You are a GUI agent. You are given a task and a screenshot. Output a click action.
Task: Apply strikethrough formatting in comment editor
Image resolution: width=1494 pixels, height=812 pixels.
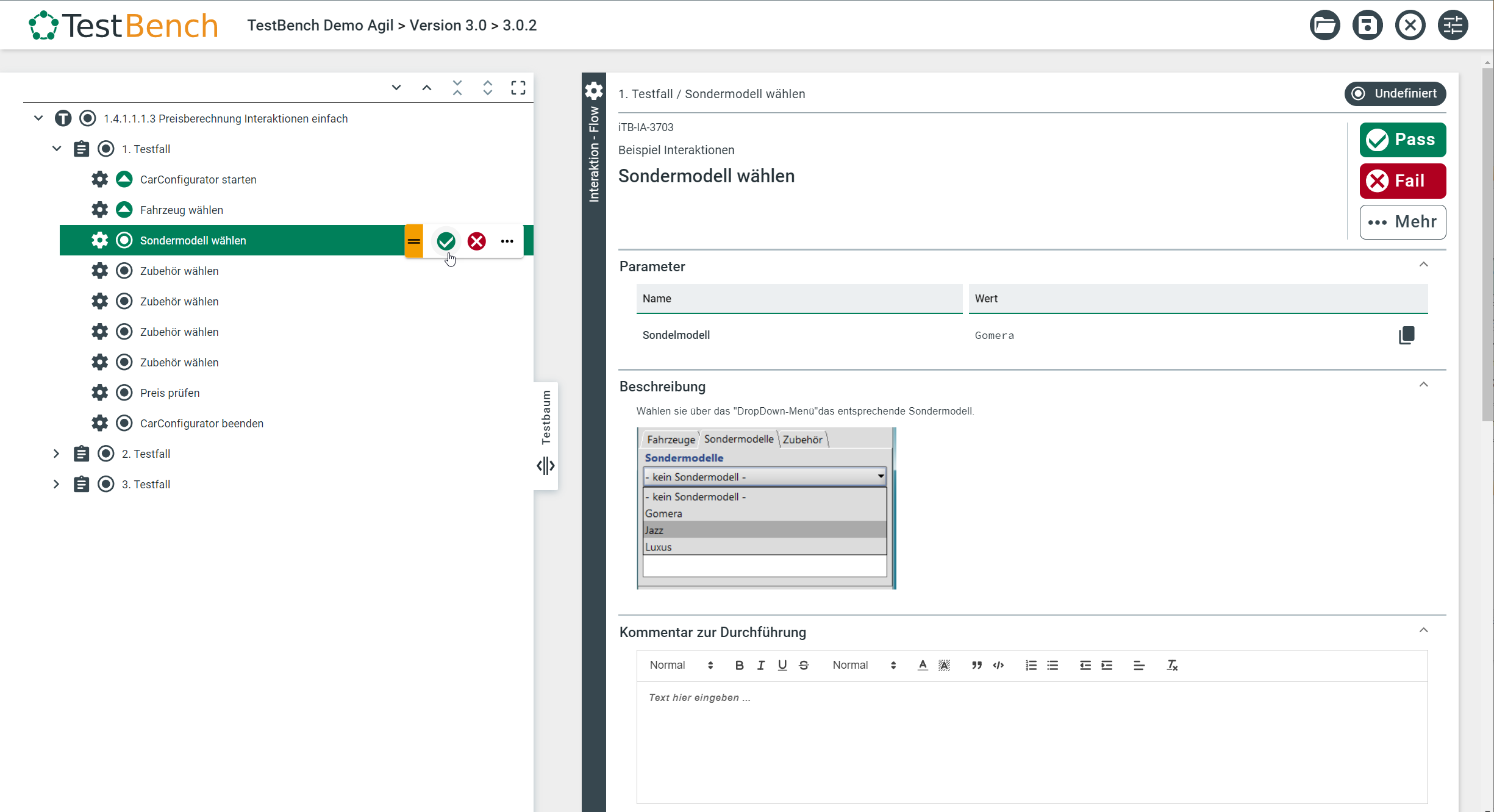(804, 665)
